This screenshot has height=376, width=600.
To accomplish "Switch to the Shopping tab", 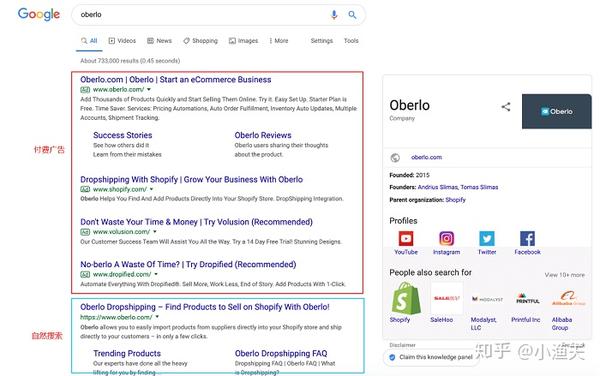I will (x=200, y=41).
